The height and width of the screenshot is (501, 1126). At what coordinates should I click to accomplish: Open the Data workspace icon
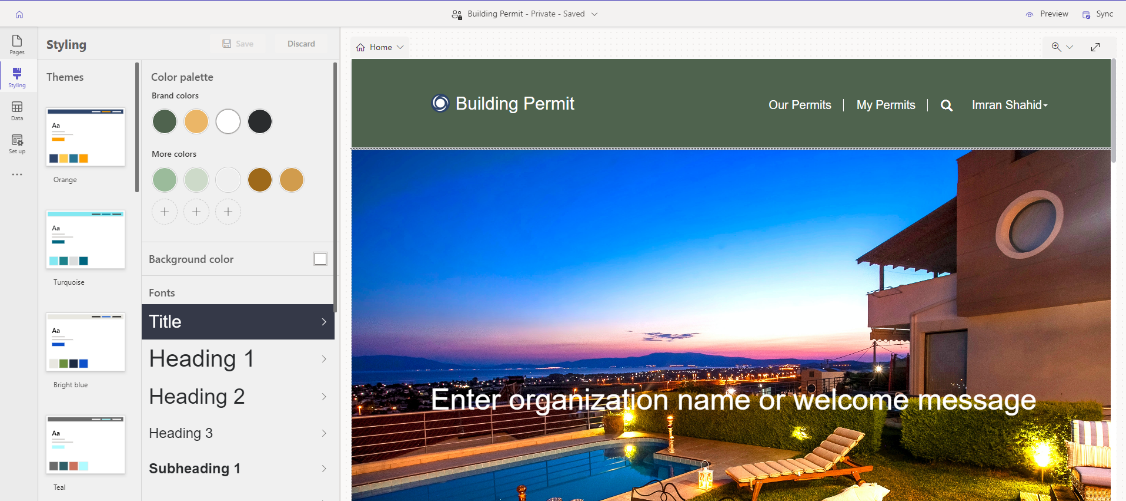[17, 109]
